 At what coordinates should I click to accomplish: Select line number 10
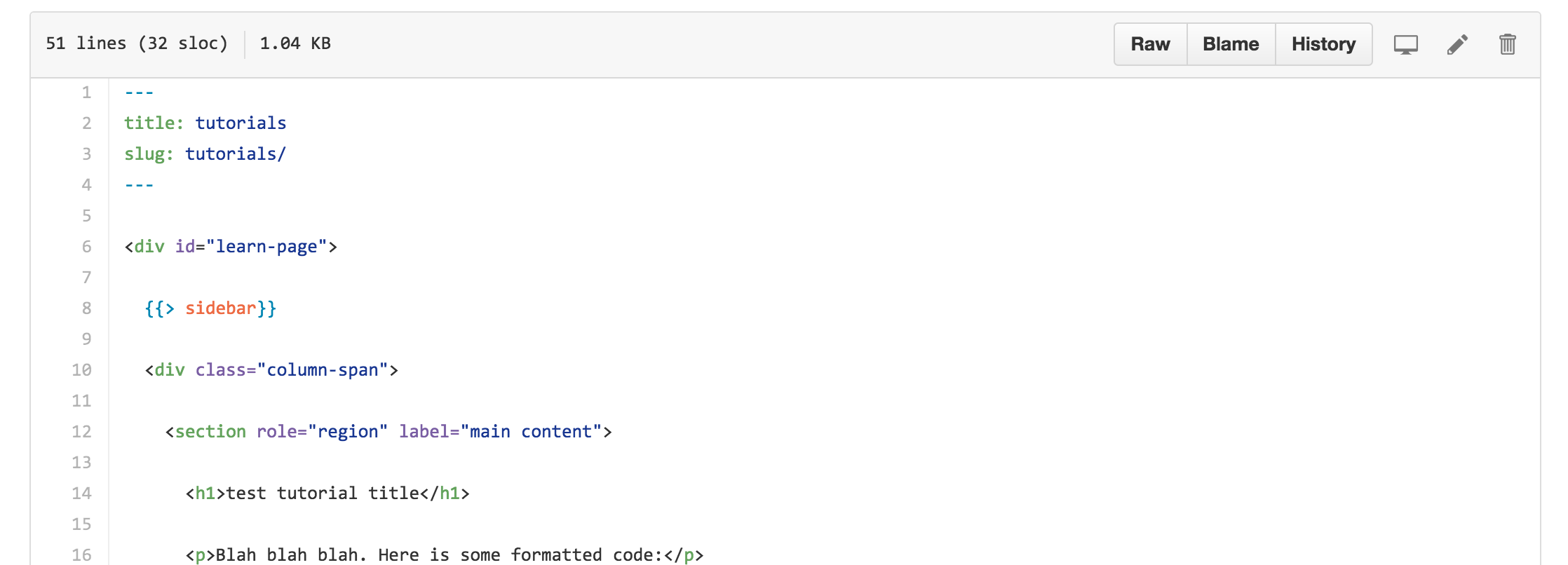pyautogui.click(x=81, y=370)
